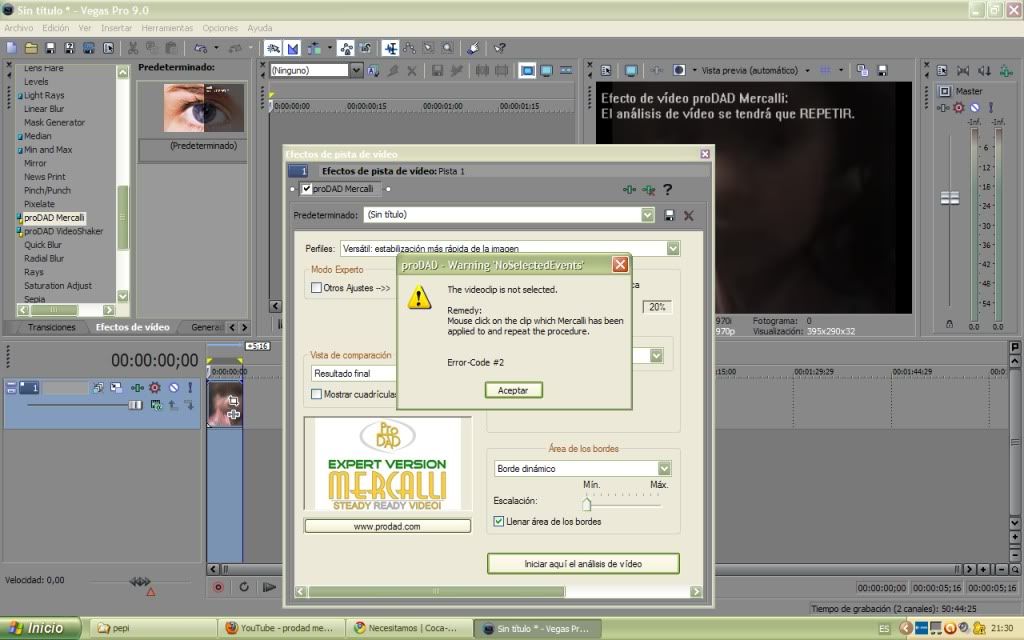Delete preset with X icon beside preset box

tap(688, 216)
